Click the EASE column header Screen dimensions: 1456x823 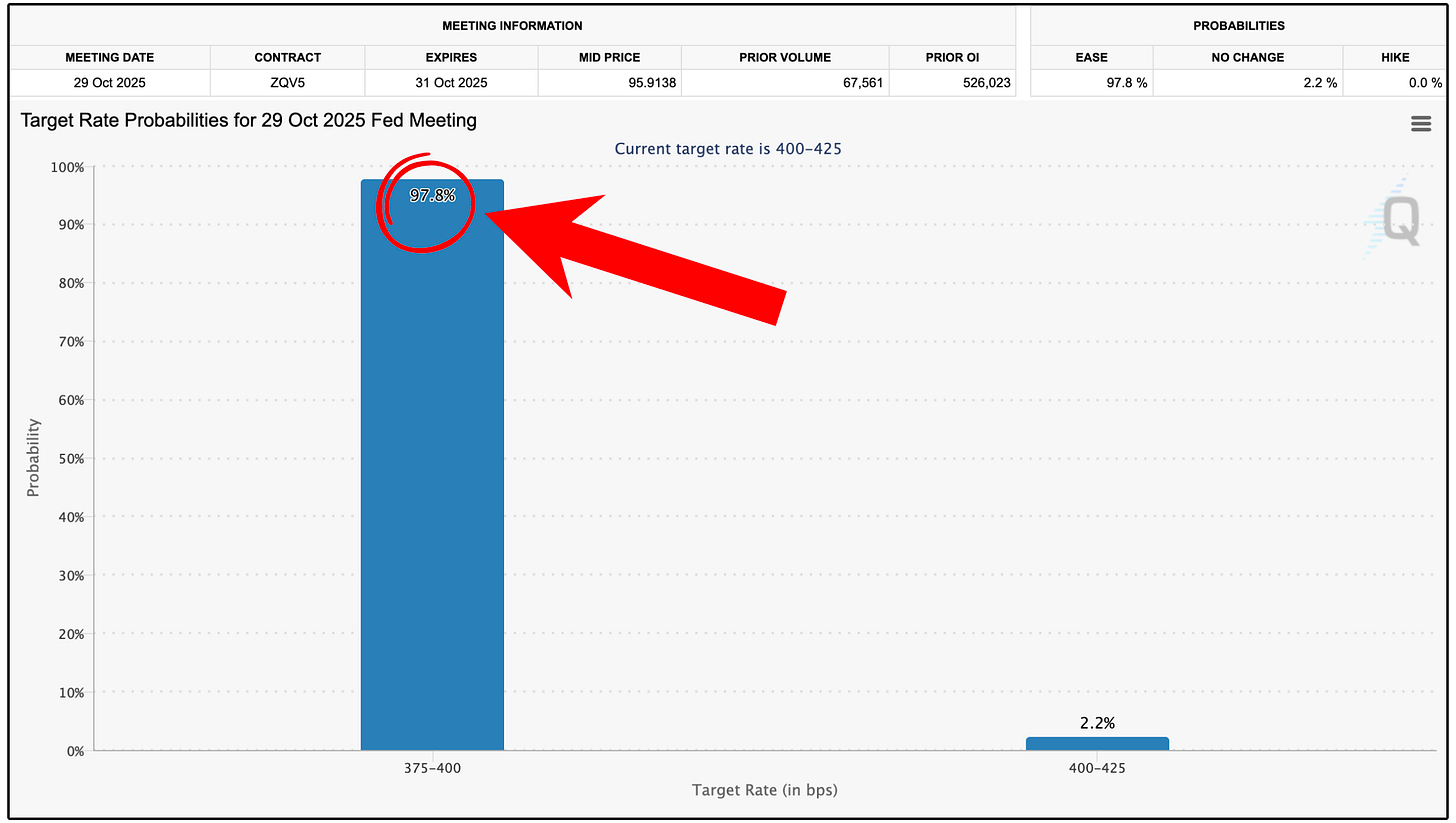[x=1091, y=57]
